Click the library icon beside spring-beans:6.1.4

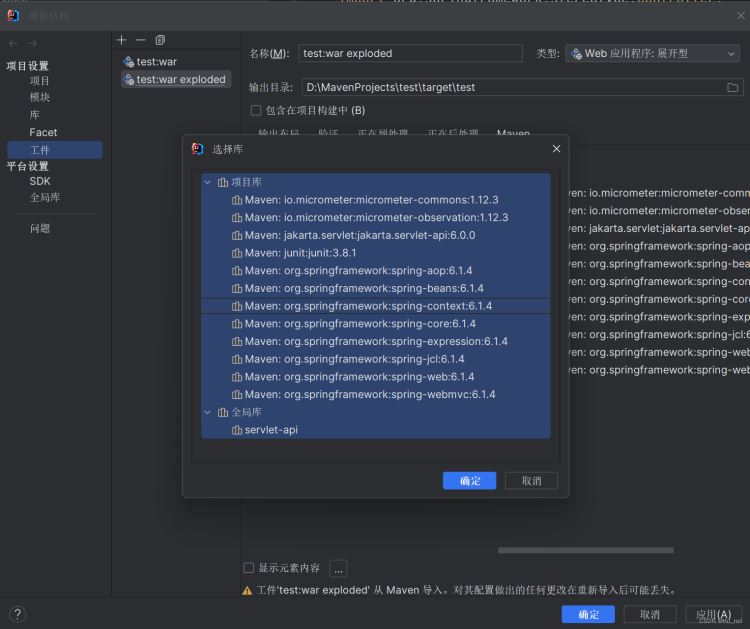[x=237, y=288]
